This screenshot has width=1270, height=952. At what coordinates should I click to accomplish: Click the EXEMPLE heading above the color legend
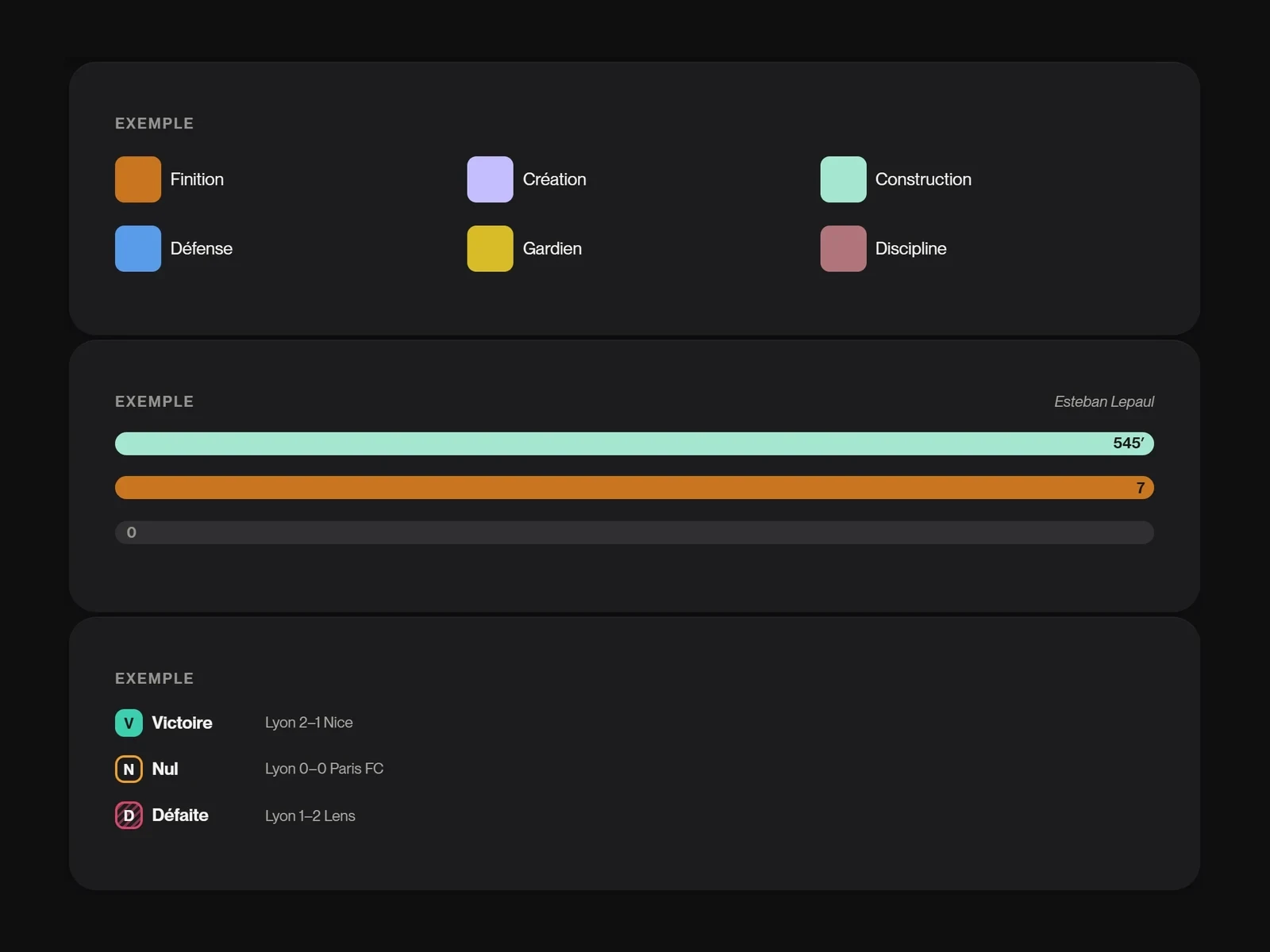pyautogui.click(x=154, y=124)
